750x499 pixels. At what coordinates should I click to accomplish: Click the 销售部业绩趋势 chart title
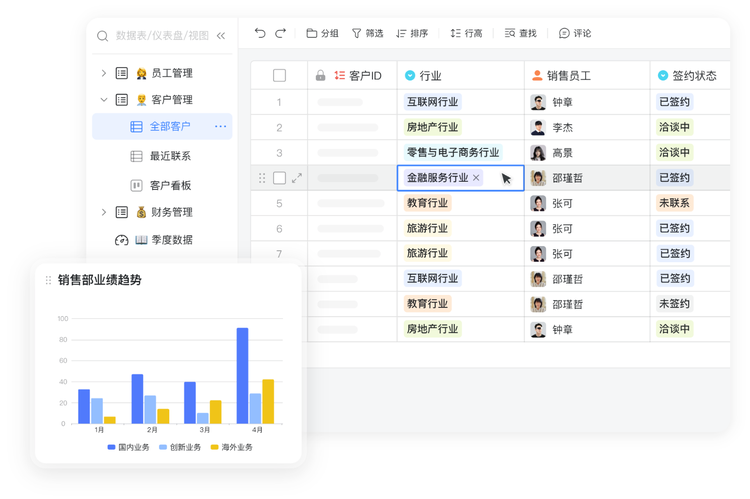[99, 280]
